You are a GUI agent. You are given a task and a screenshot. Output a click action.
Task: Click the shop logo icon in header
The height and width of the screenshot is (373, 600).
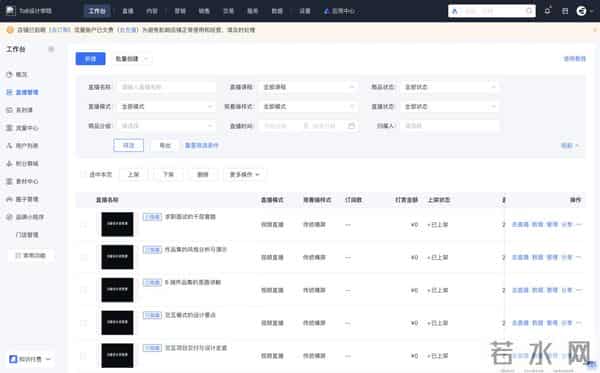click(x=11, y=11)
